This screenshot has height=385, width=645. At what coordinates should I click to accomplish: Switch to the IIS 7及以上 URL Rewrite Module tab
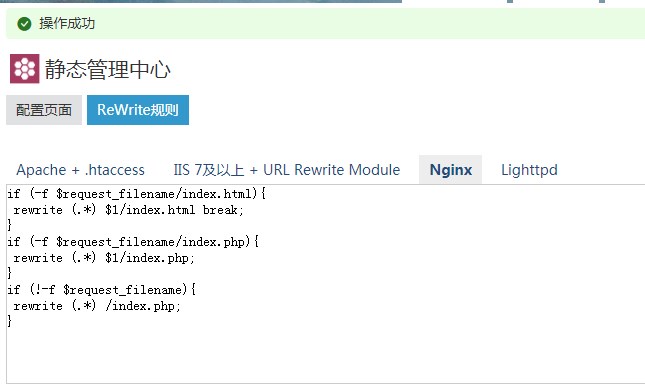(x=286, y=170)
